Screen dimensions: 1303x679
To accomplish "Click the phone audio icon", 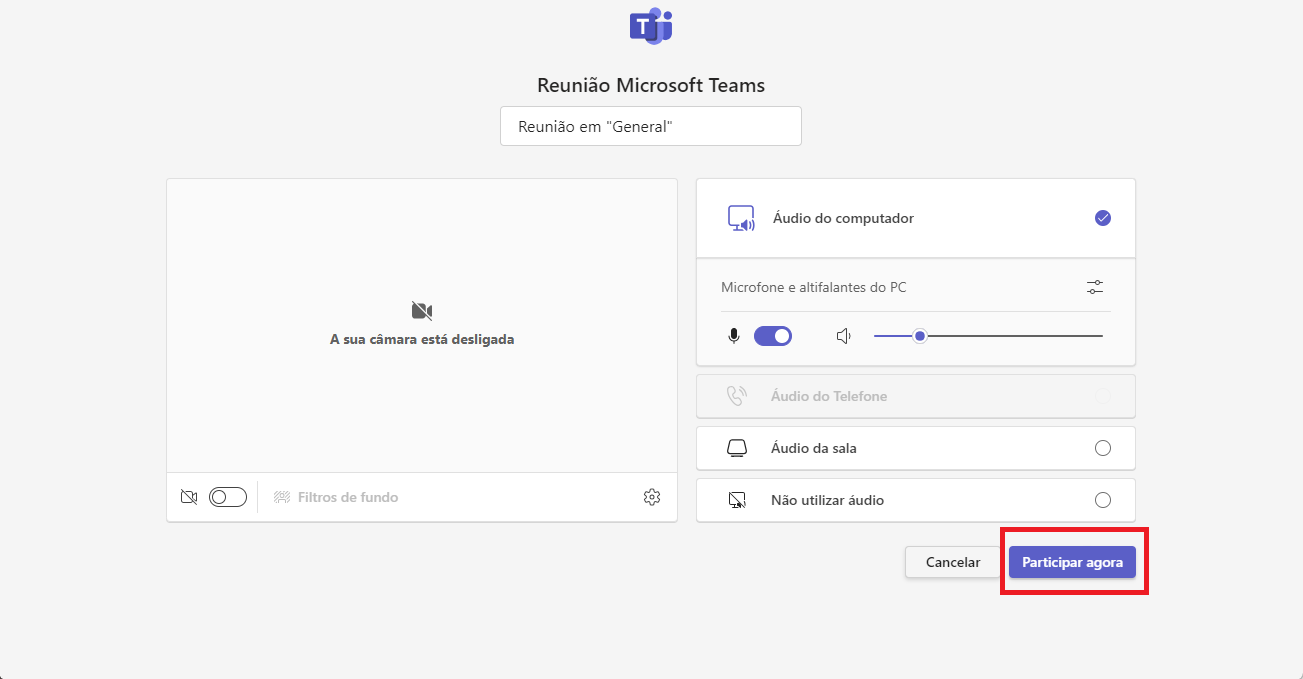I will coord(737,396).
